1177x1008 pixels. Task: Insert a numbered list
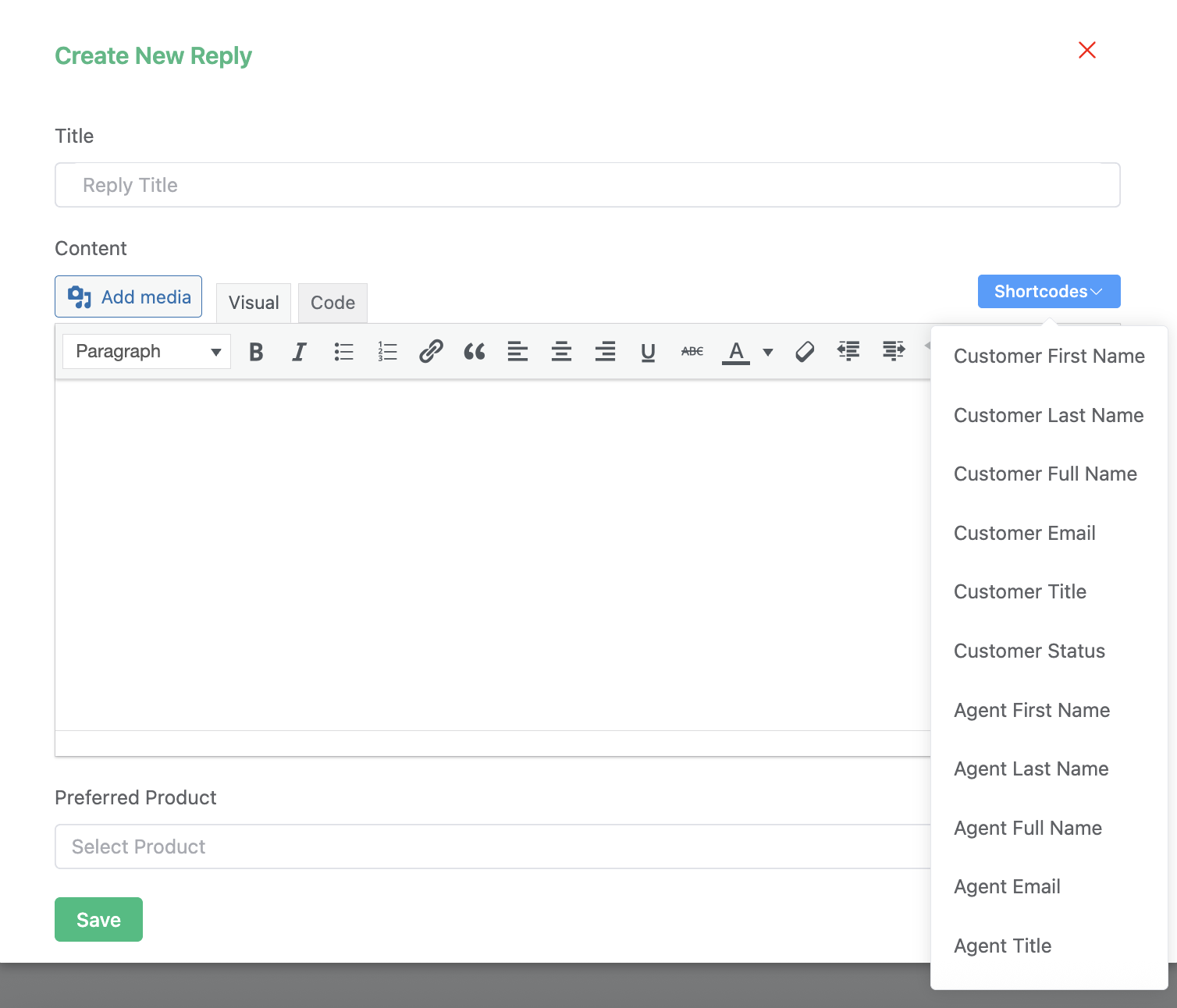click(386, 352)
